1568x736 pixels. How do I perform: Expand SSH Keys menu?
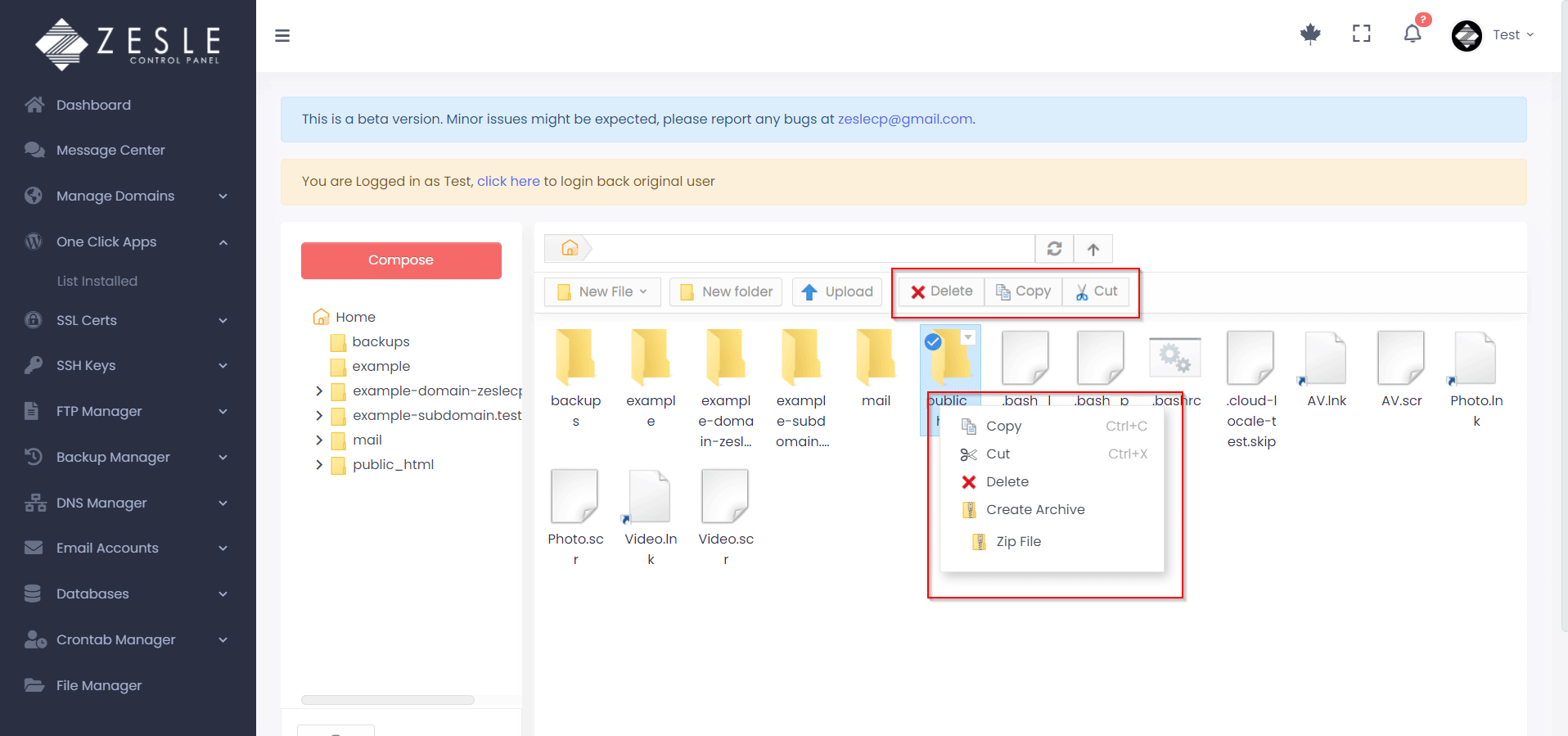[127, 365]
